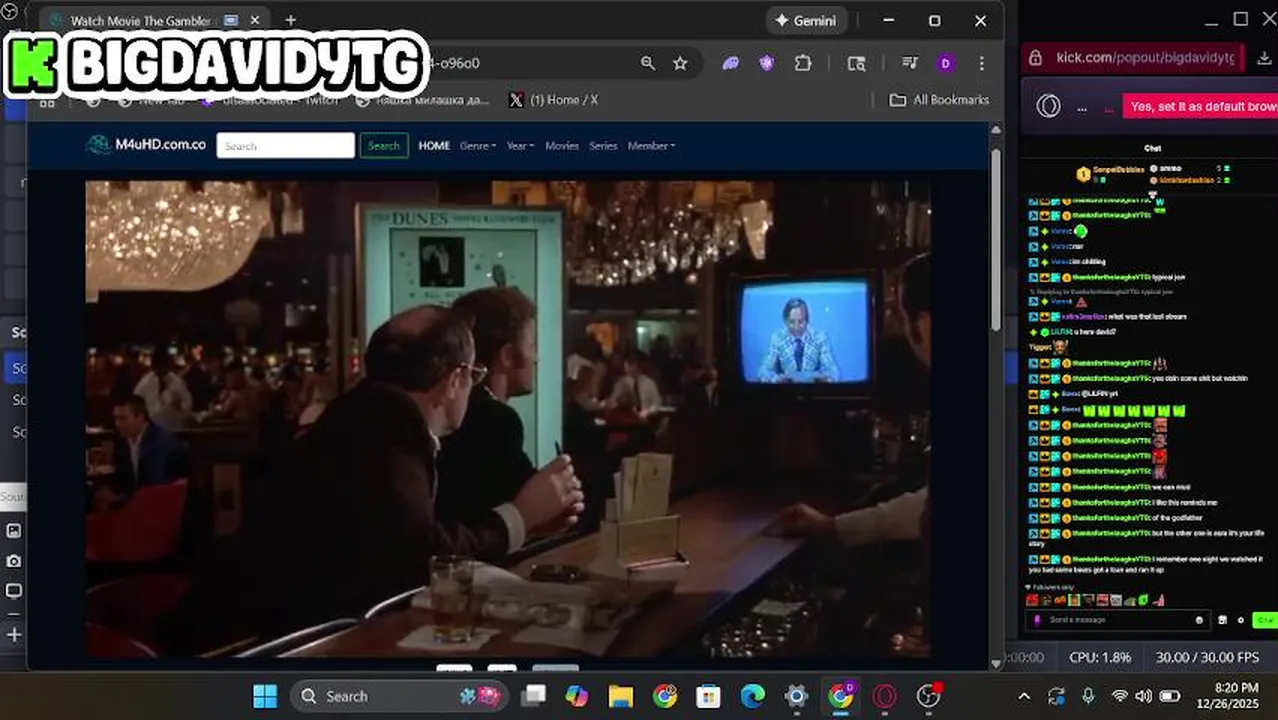The width and height of the screenshot is (1278, 720).
Task: Bookmark this page with the star icon
Action: click(680, 63)
